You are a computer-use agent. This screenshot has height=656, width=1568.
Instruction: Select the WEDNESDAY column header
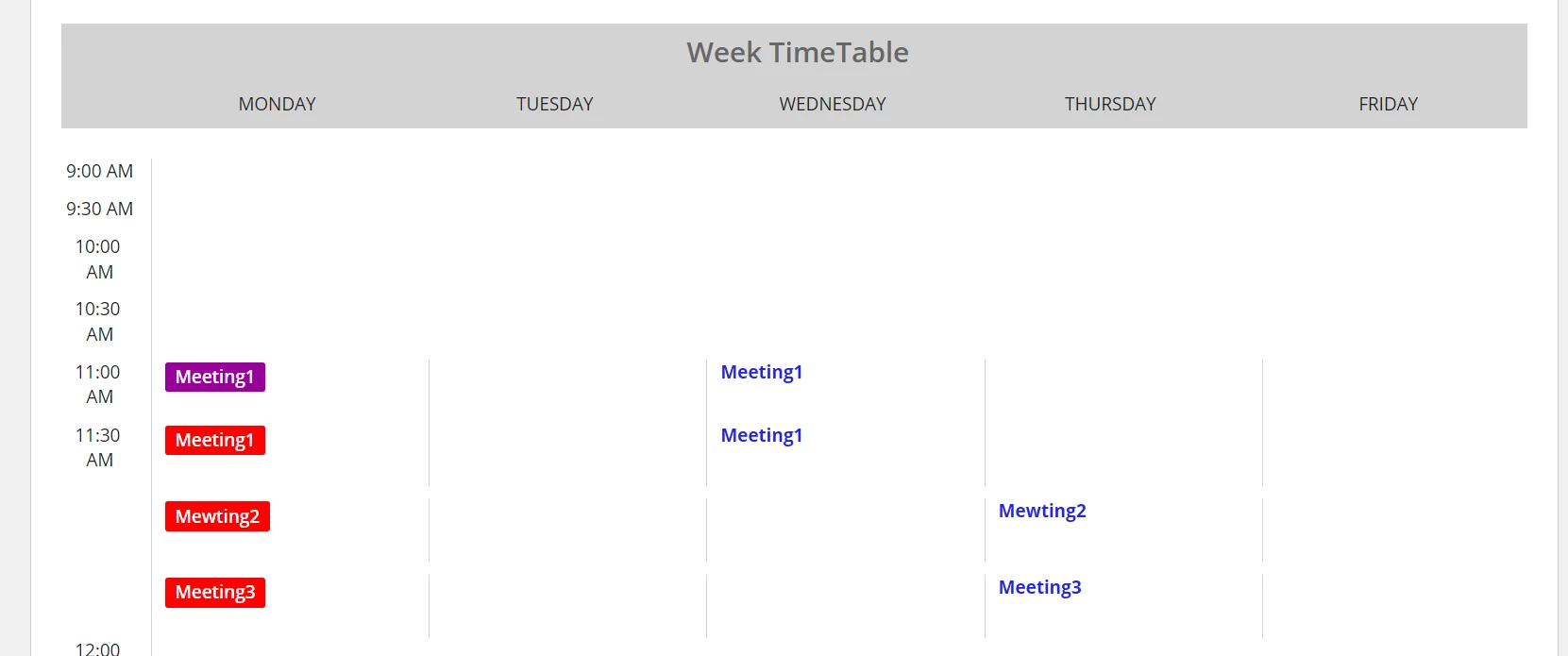point(833,104)
